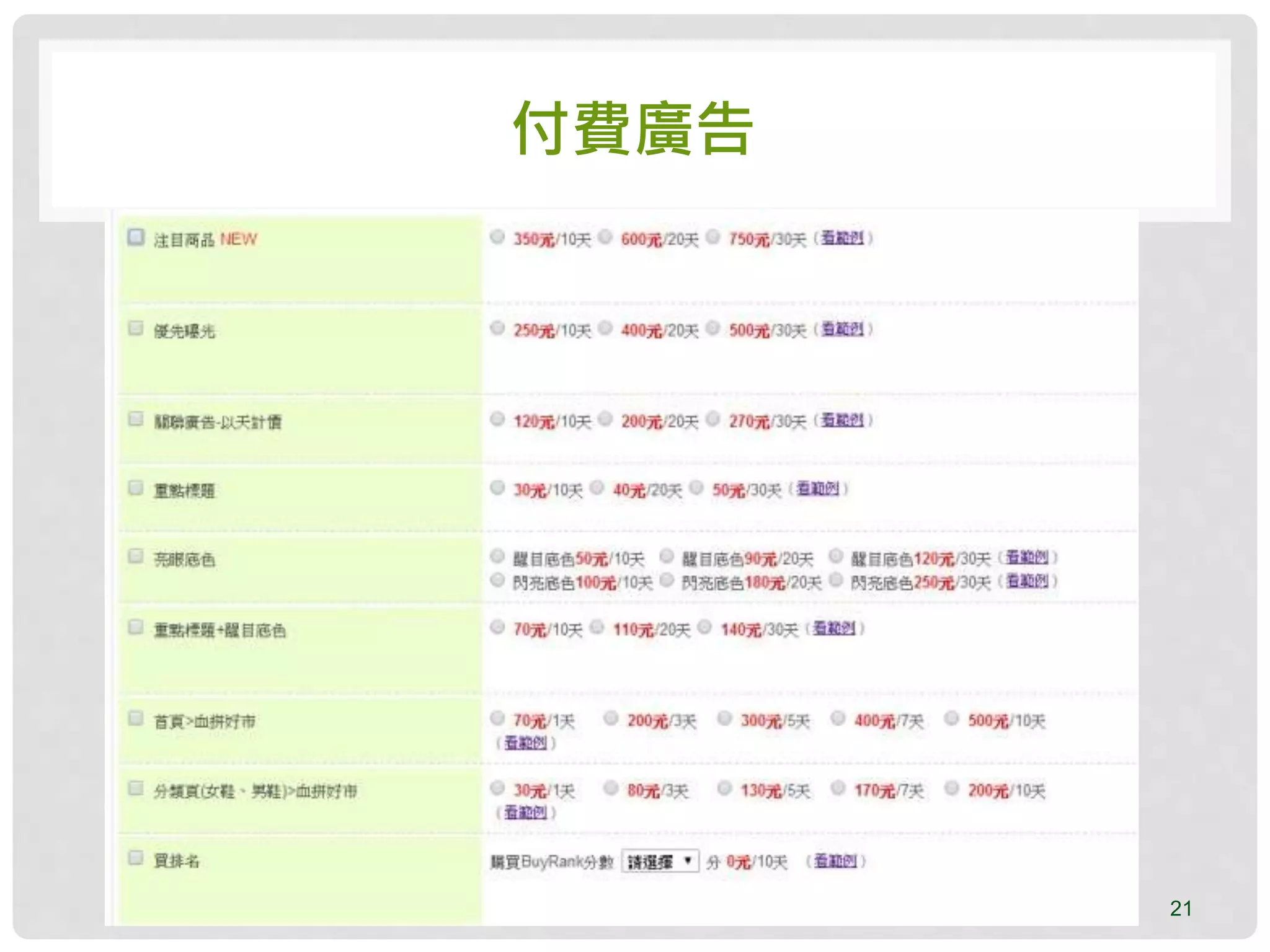Check the 分類頁(女鞋、男鞋)>血拼好市 checkbox

[x=136, y=788]
